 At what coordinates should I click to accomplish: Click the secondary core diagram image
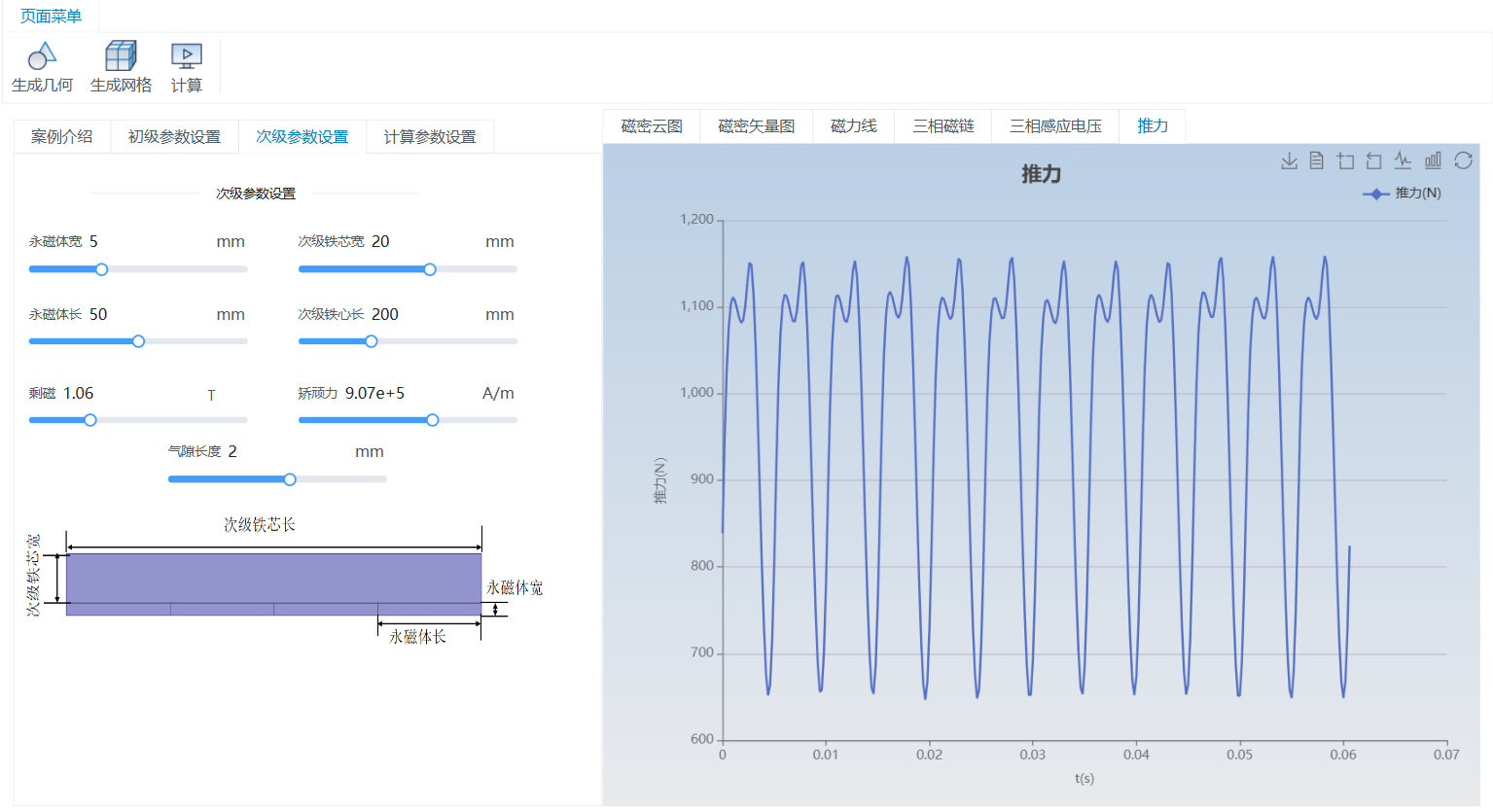[284, 581]
